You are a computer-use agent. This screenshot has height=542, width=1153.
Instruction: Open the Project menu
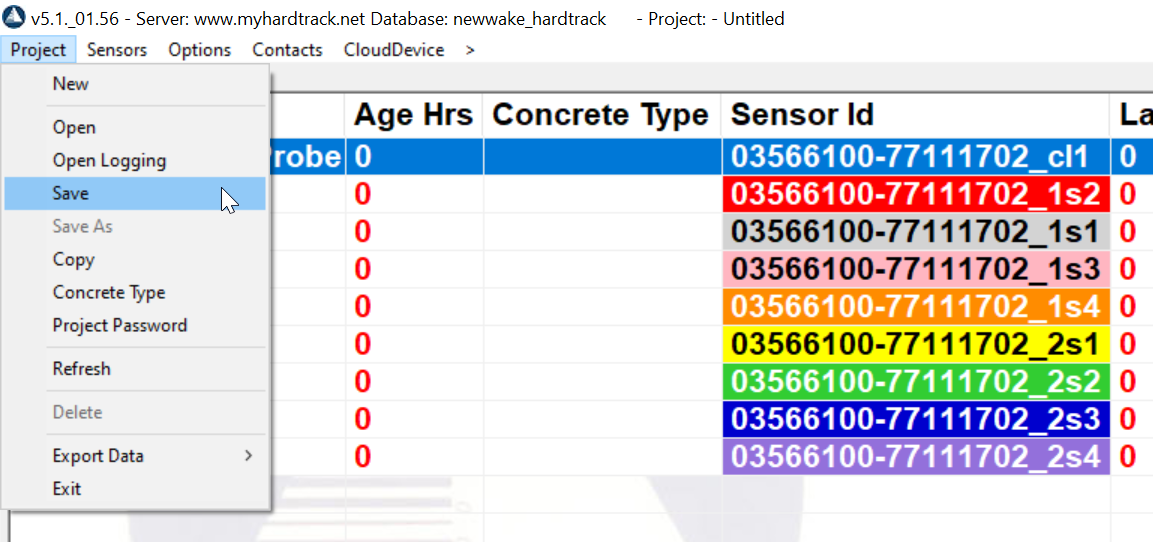coord(38,50)
